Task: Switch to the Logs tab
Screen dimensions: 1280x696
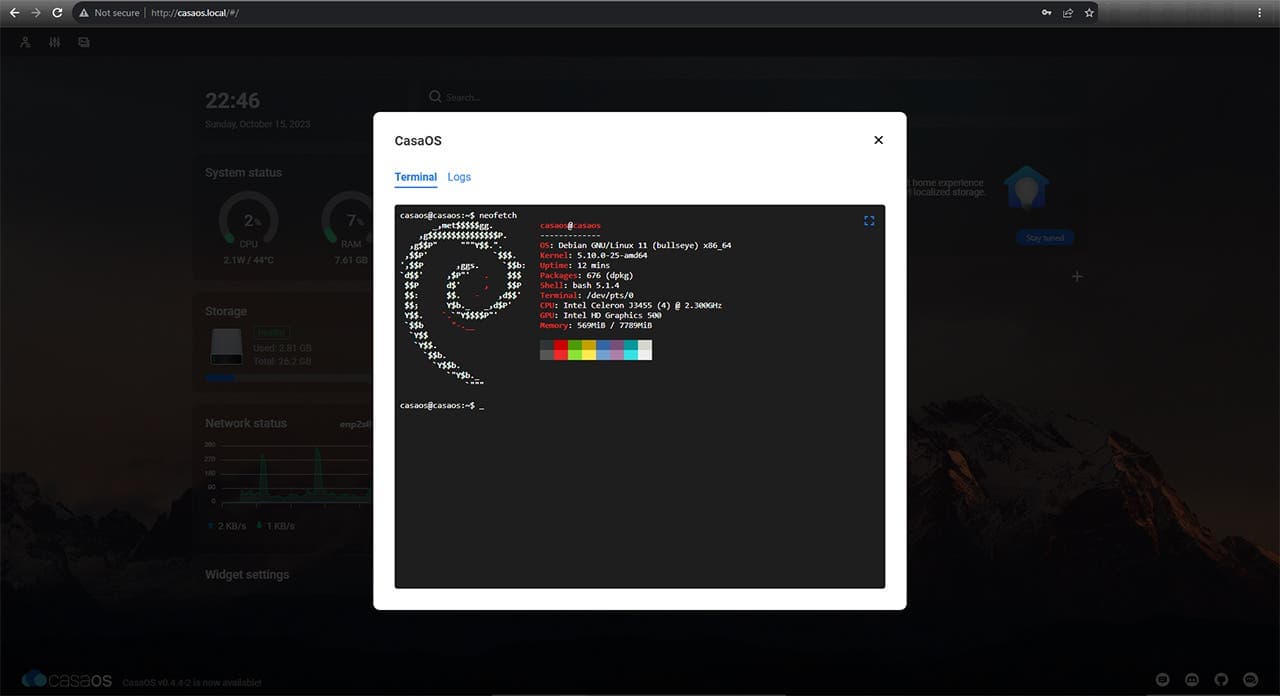Action: [459, 177]
